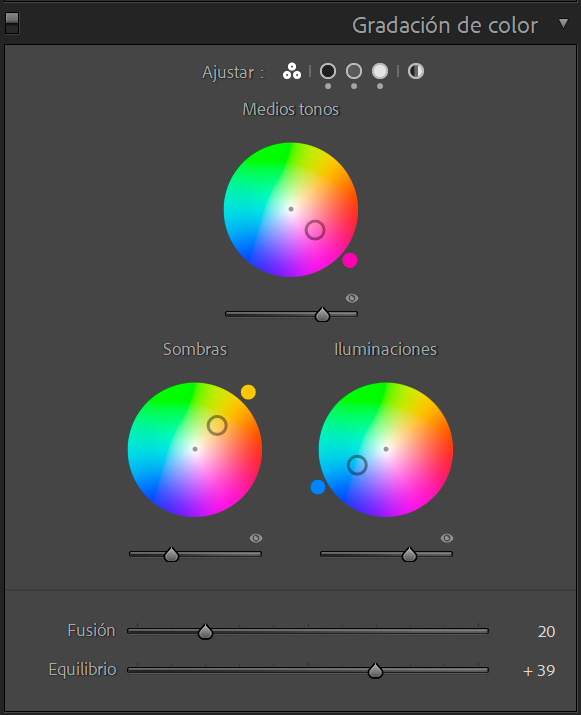Toggle the Iluminaciones eye visibility icon

447,538
